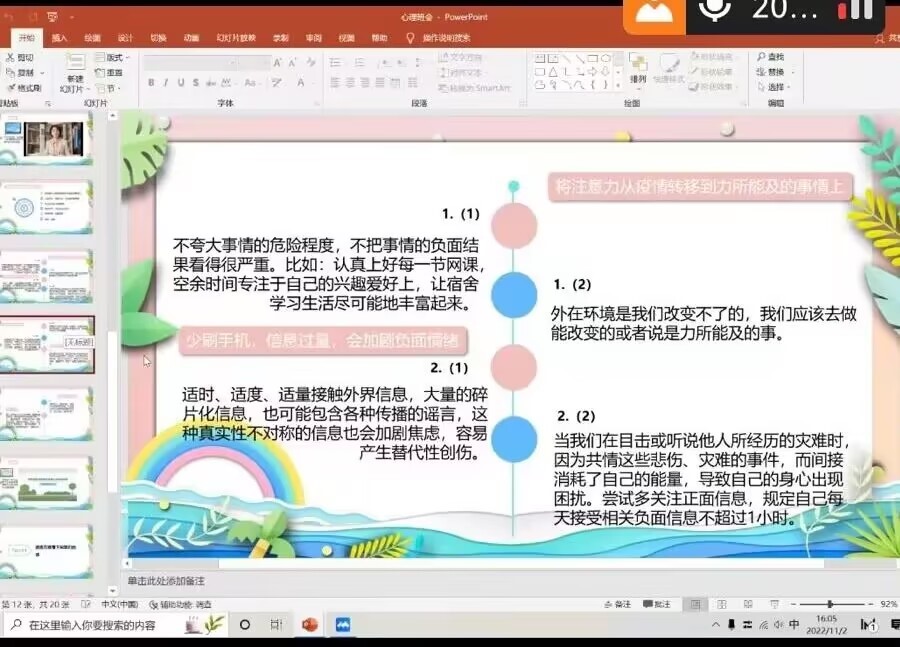Click the Italic formatting icon

165,83
